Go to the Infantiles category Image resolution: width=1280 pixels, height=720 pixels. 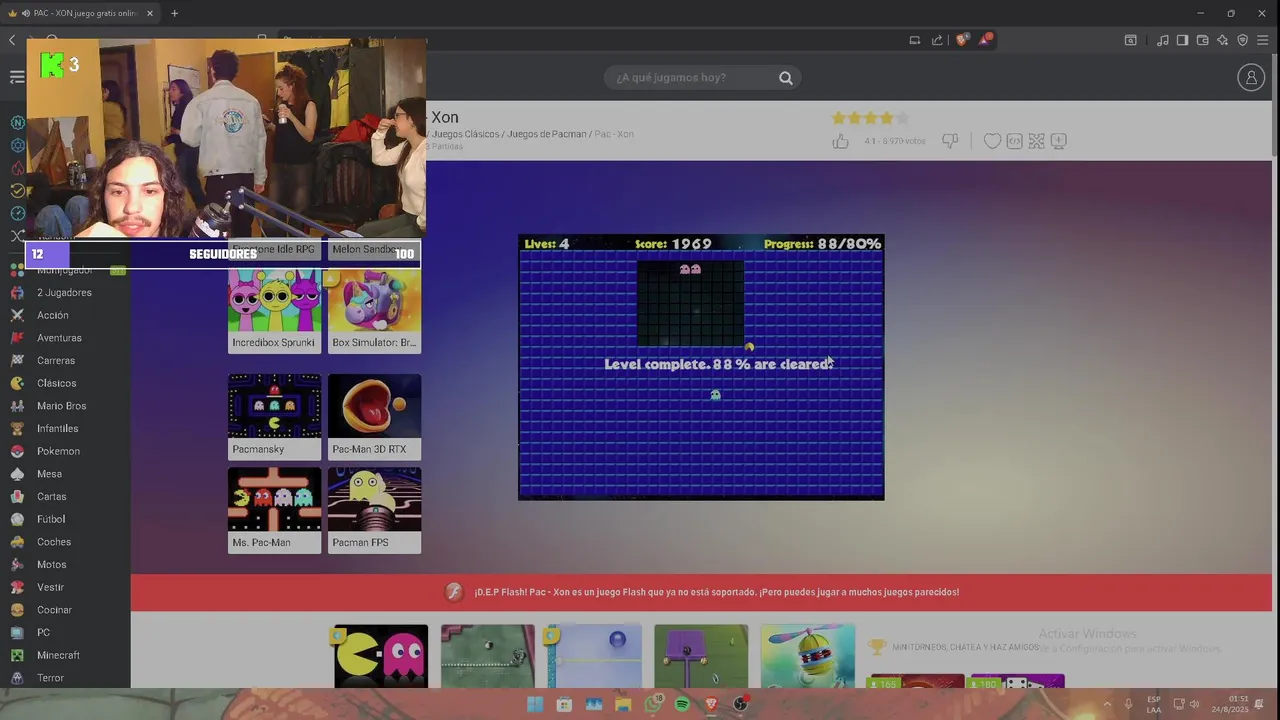click(57, 429)
